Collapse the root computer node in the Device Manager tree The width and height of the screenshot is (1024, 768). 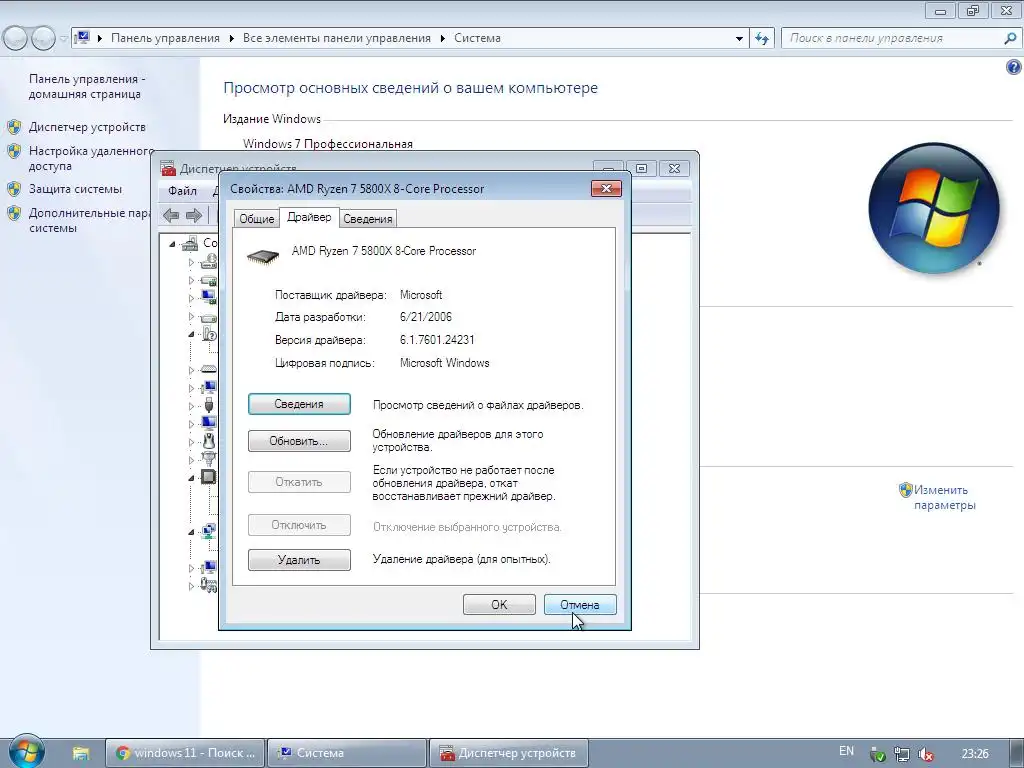(x=172, y=244)
